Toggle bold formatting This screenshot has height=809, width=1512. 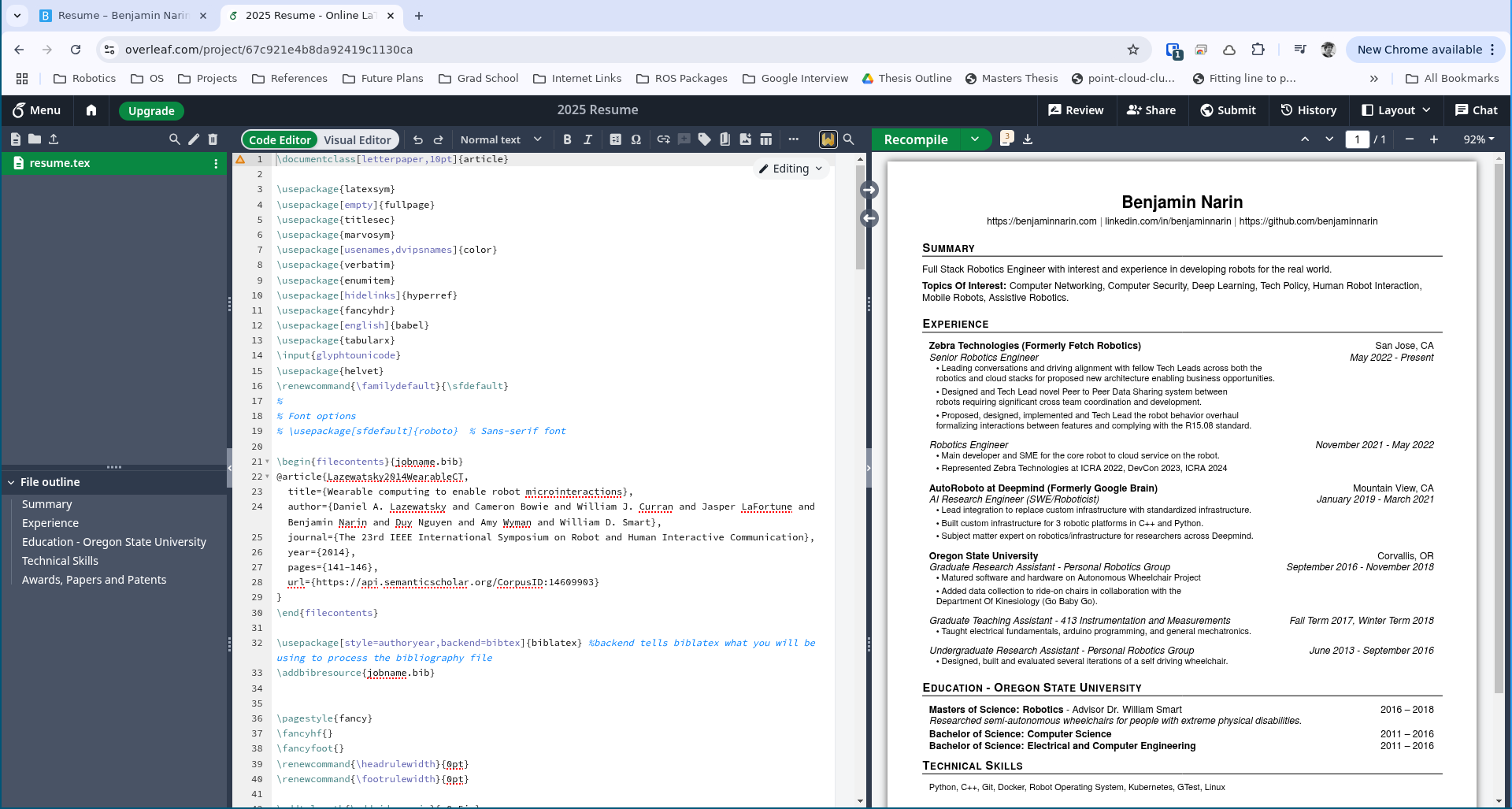click(x=567, y=139)
